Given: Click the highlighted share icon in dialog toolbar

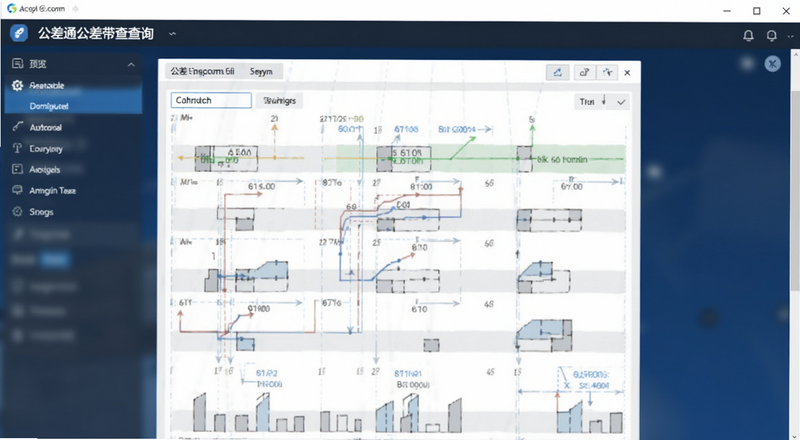Looking at the screenshot, I should coord(557,72).
